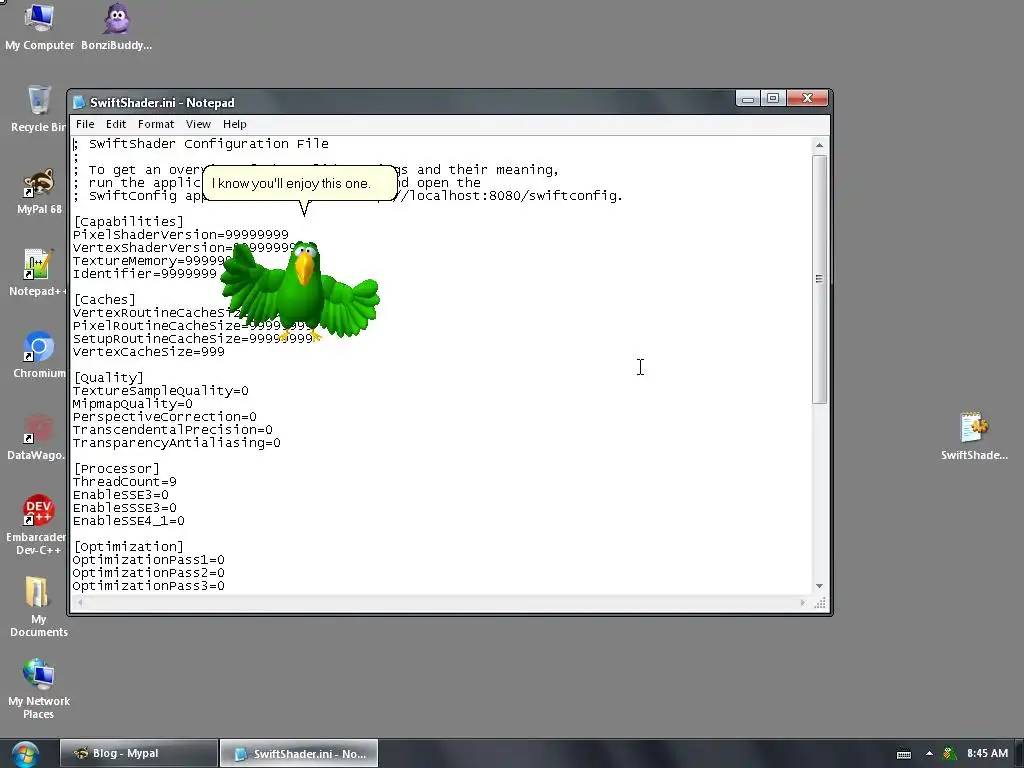Click the 'SwiftShader Configuration File' comment line
1024x768 pixels.
coord(200,144)
